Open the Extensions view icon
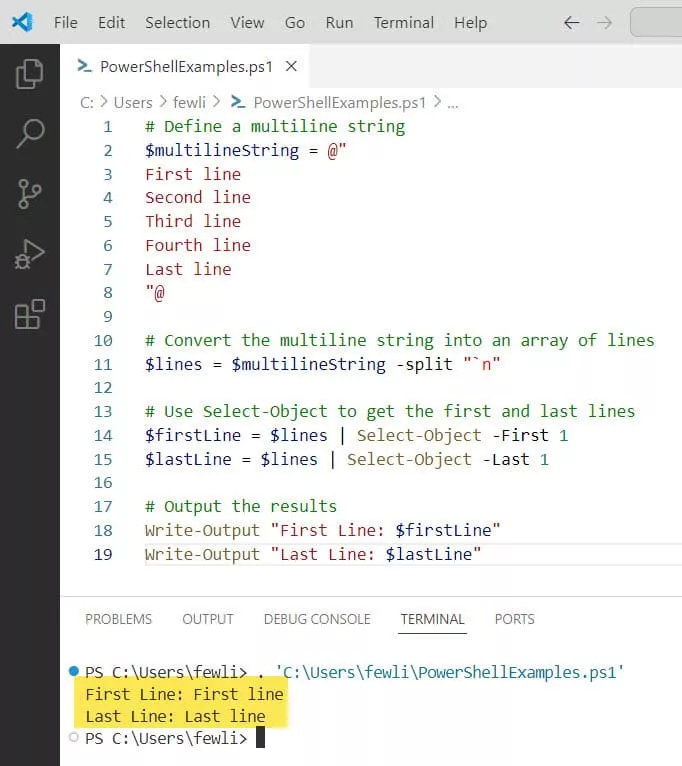Viewport: 682px width, 766px height. click(30, 314)
